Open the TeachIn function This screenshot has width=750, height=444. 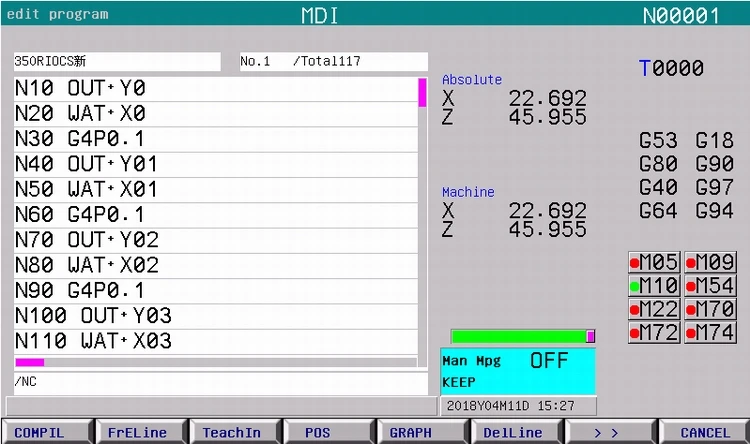click(x=232, y=433)
